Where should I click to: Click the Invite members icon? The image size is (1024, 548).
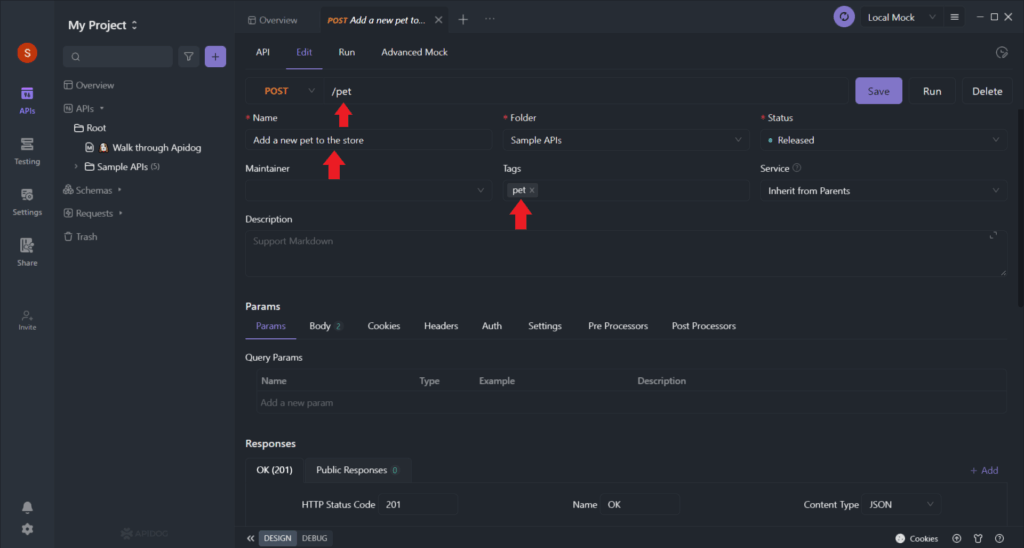27,319
